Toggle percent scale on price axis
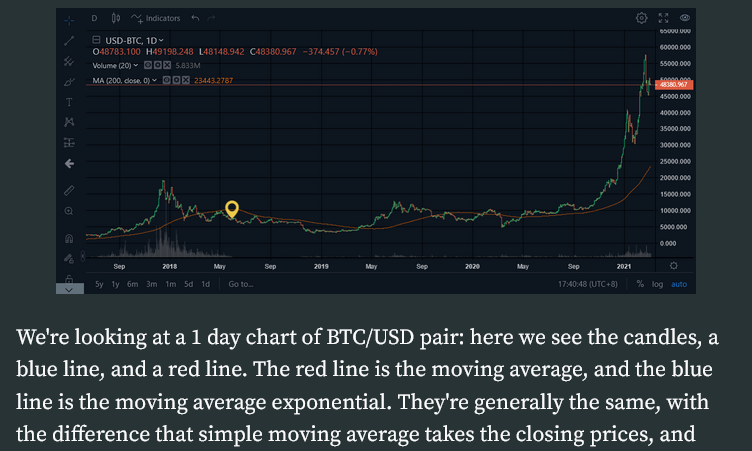 tap(640, 284)
